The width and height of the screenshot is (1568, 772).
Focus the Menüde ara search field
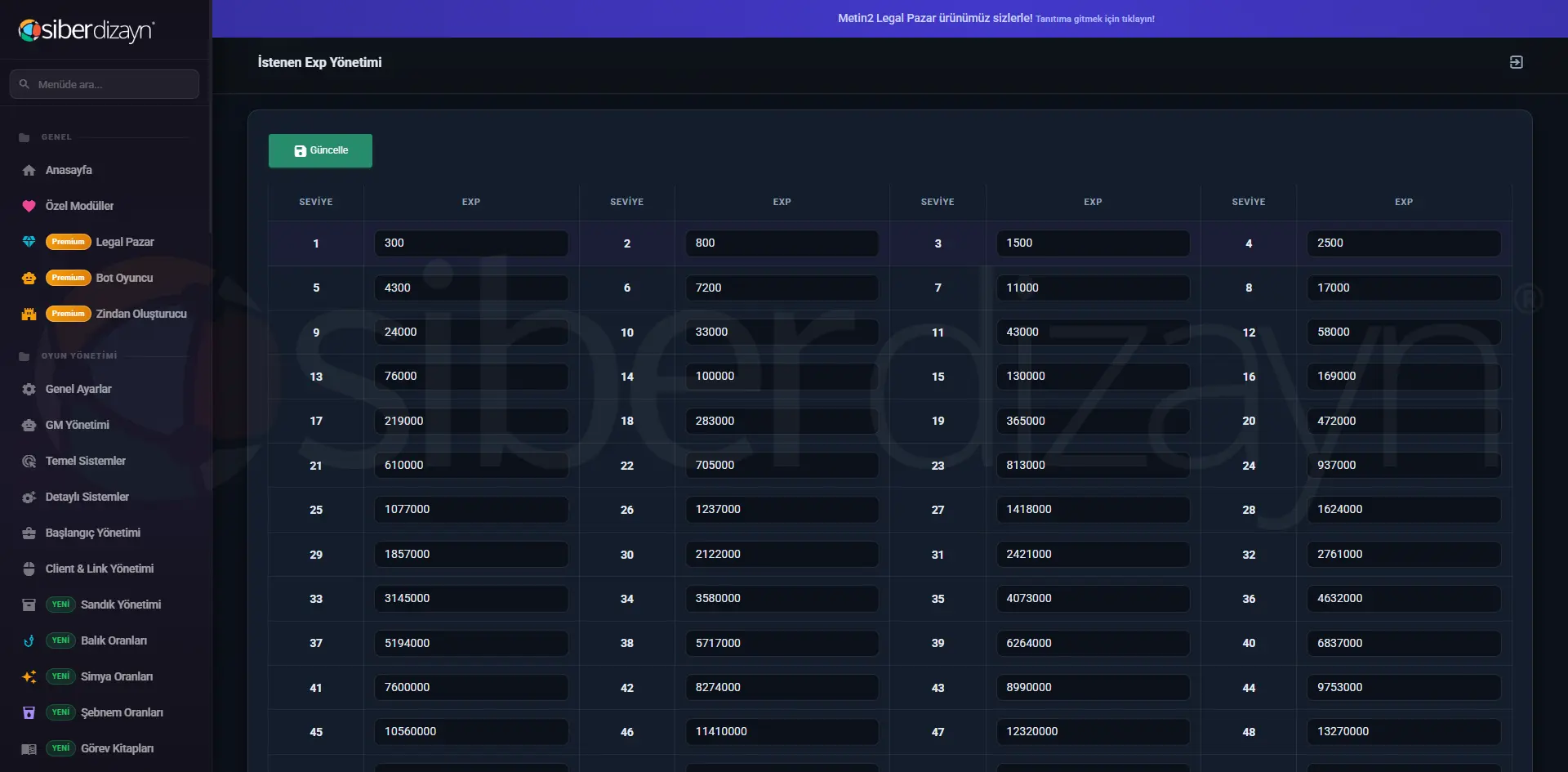[x=105, y=84]
